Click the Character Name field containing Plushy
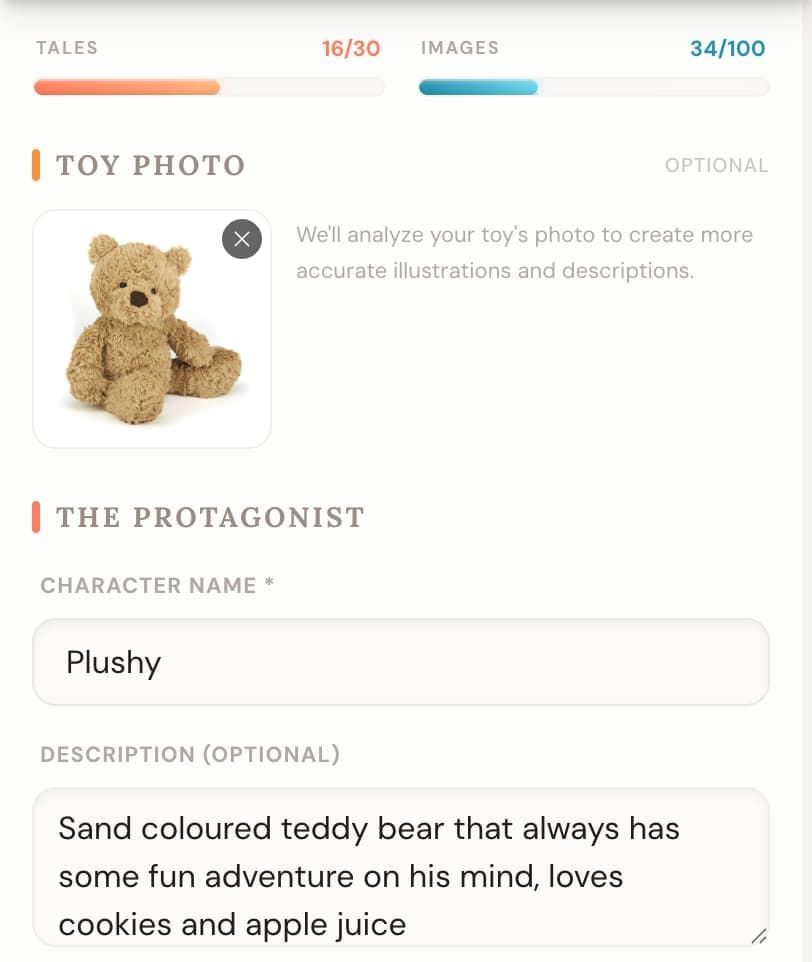The width and height of the screenshot is (812, 962). pos(400,662)
